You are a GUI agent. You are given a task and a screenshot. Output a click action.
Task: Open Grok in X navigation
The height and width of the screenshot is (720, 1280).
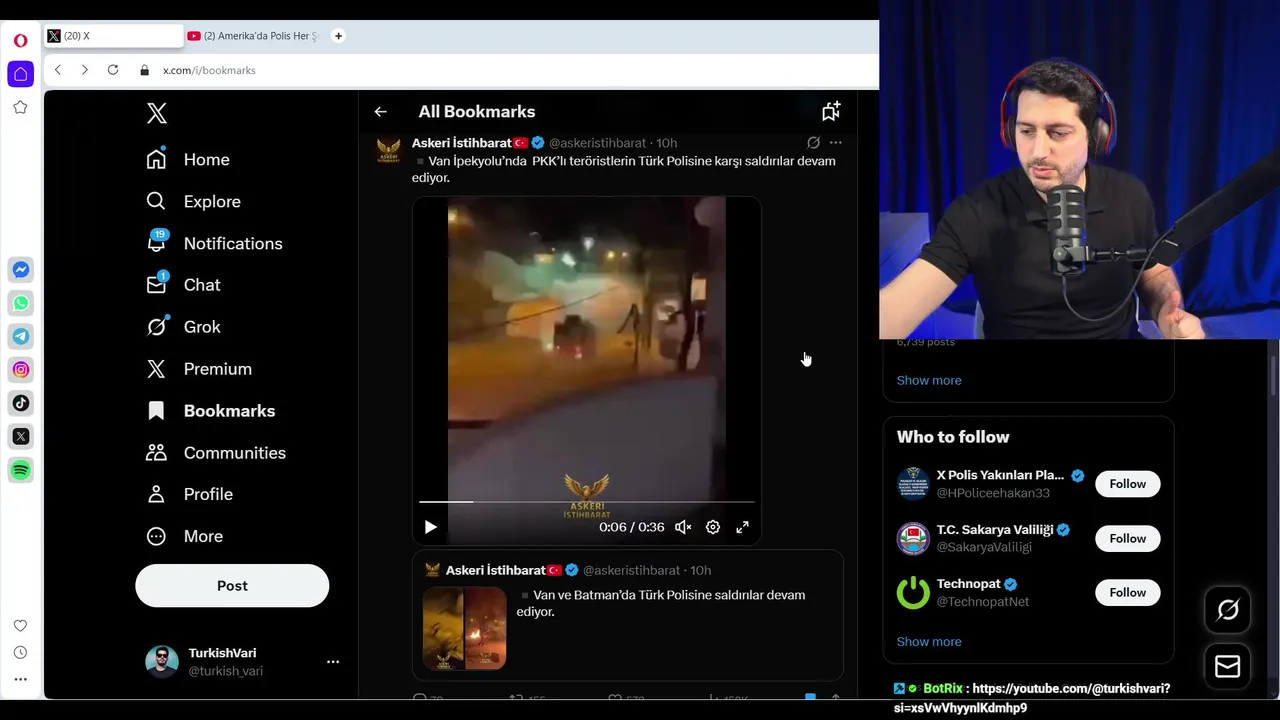184,327
